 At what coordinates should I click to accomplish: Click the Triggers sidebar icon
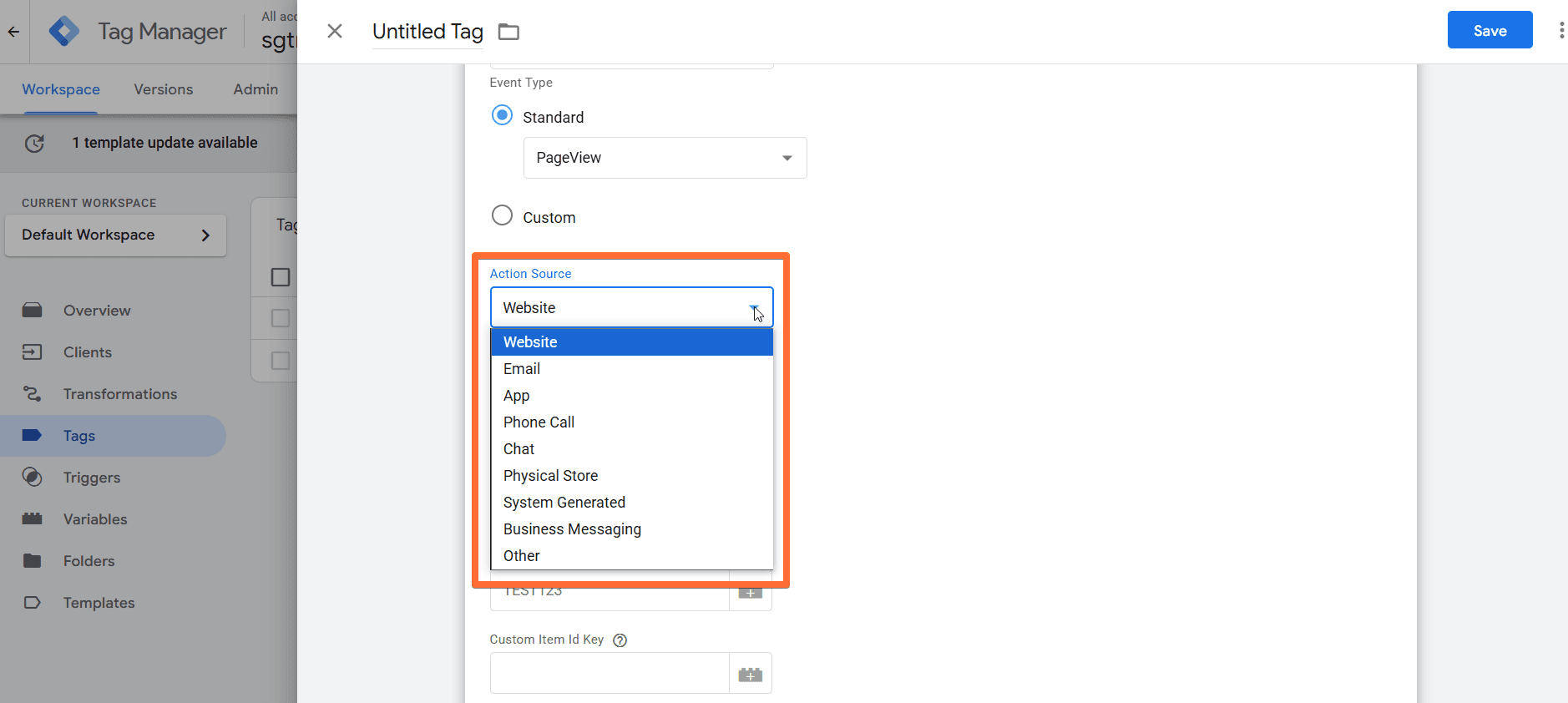(x=33, y=478)
